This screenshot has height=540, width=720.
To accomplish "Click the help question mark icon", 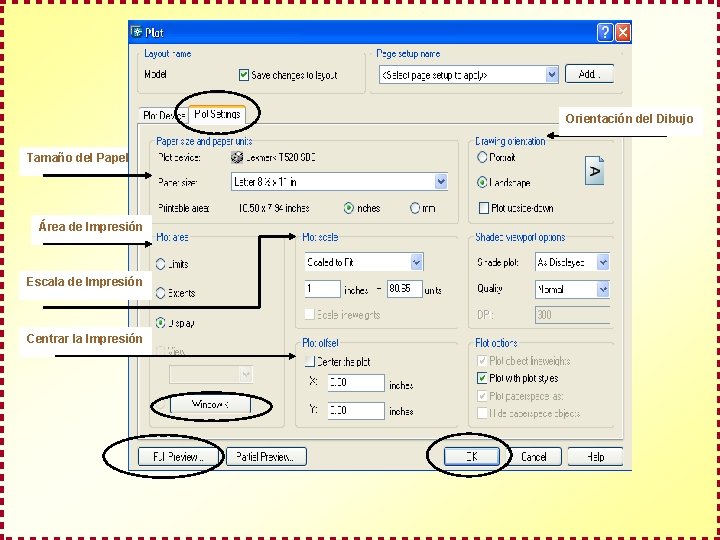I will pyautogui.click(x=605, y=33).
